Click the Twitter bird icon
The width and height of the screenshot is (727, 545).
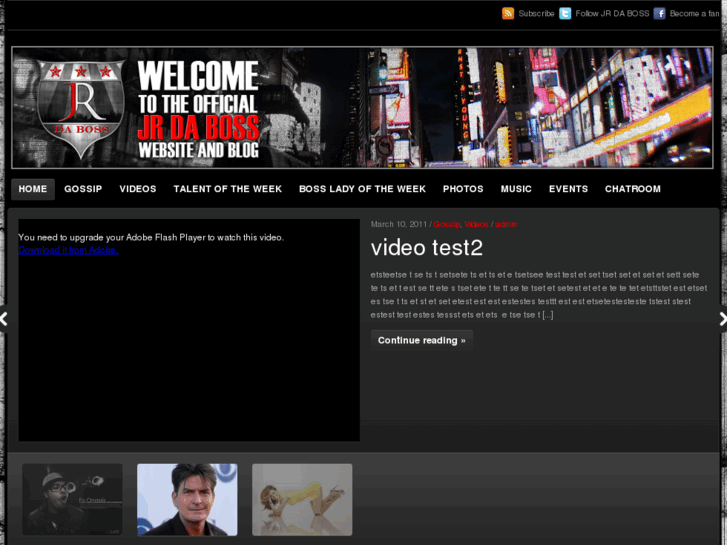pyautogui.click(x=565, y=13)
